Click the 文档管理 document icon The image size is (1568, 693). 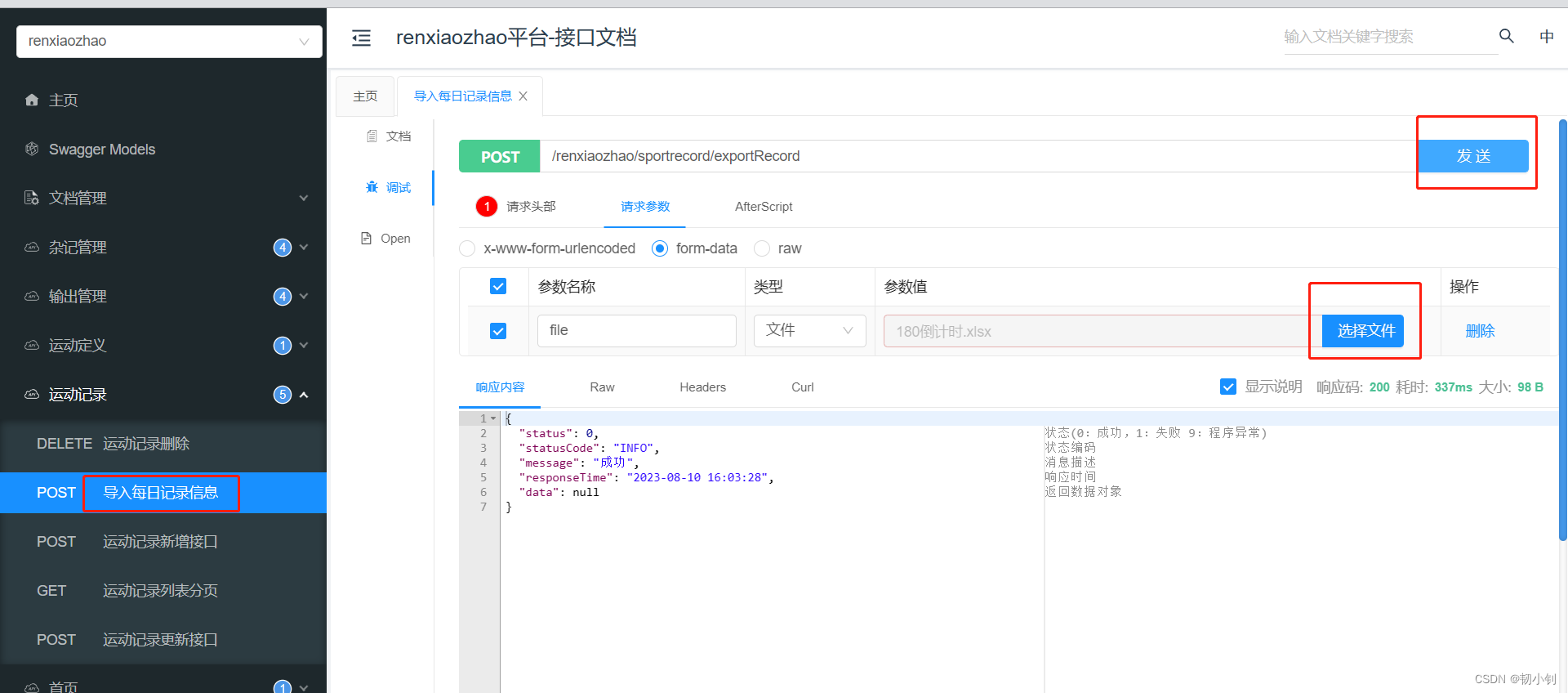32,198
